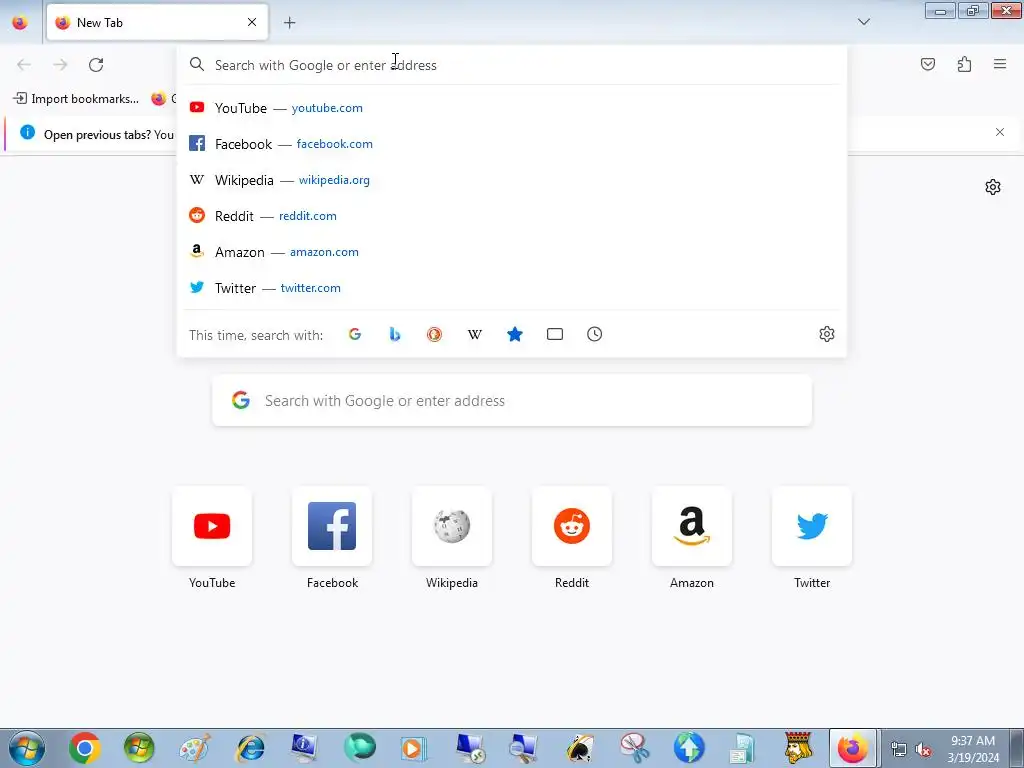Screen dimensions: 1024x768
Task: Search this time with Google icon
Action: 355,334
